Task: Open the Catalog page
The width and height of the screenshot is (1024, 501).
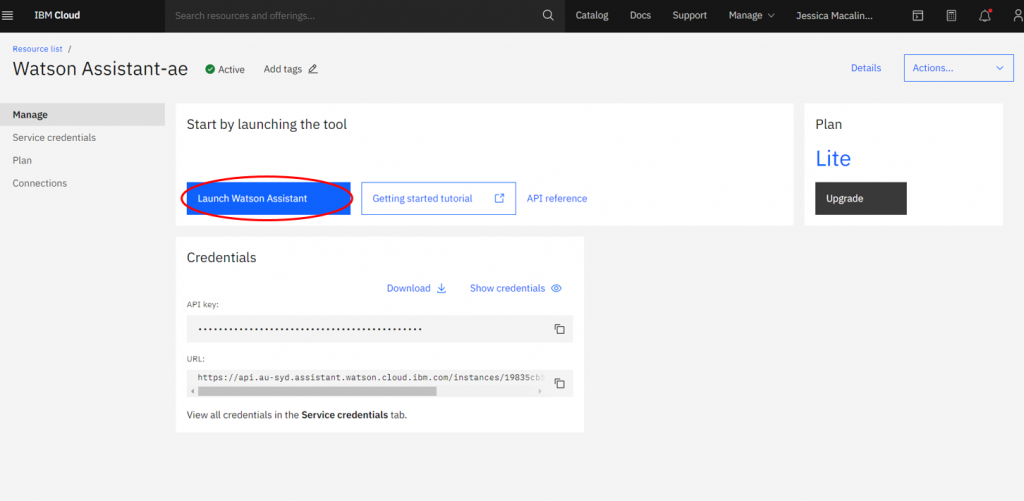Action: click(x=592, y=15)
